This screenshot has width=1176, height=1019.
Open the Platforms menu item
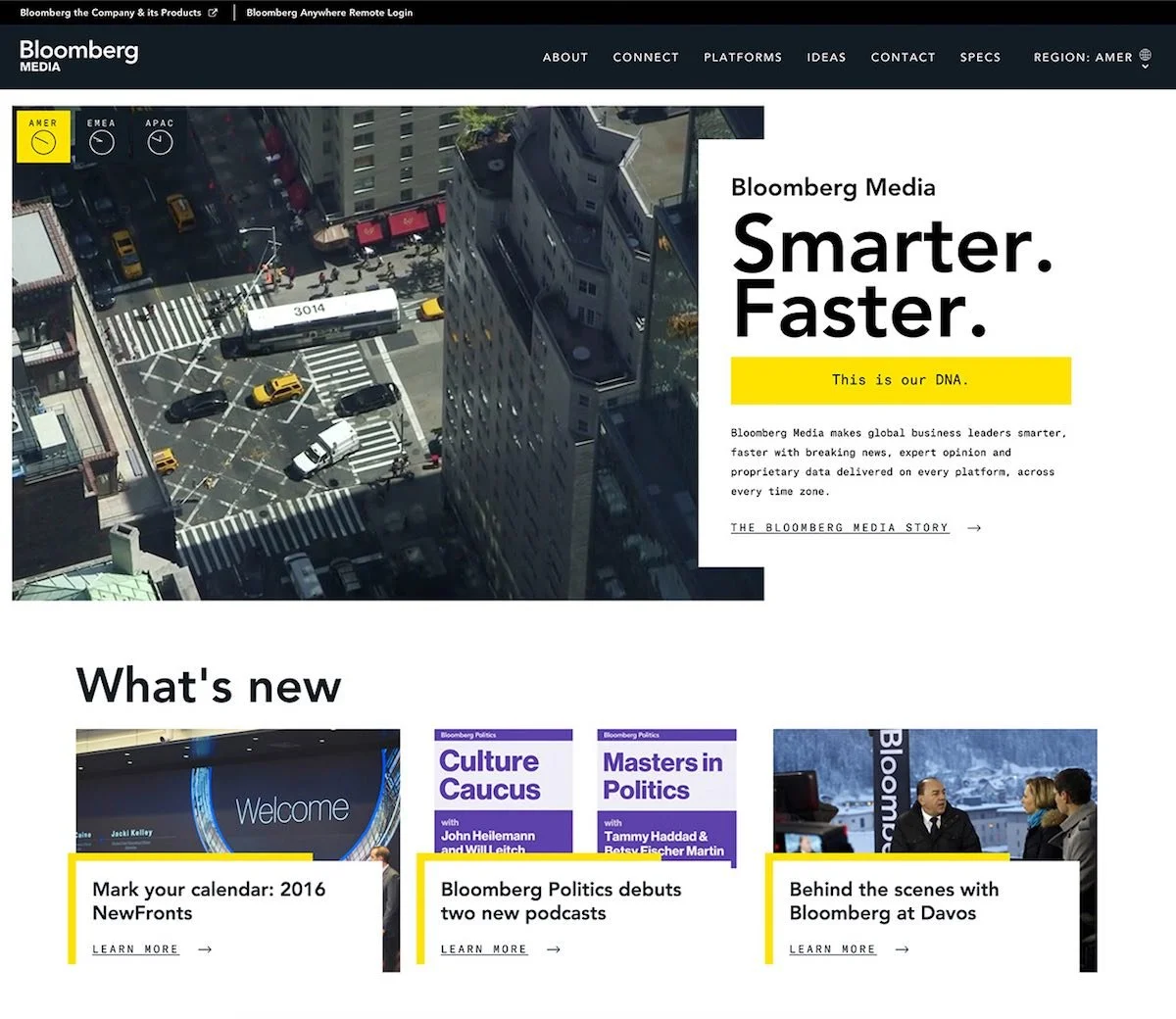click(743, 57)
